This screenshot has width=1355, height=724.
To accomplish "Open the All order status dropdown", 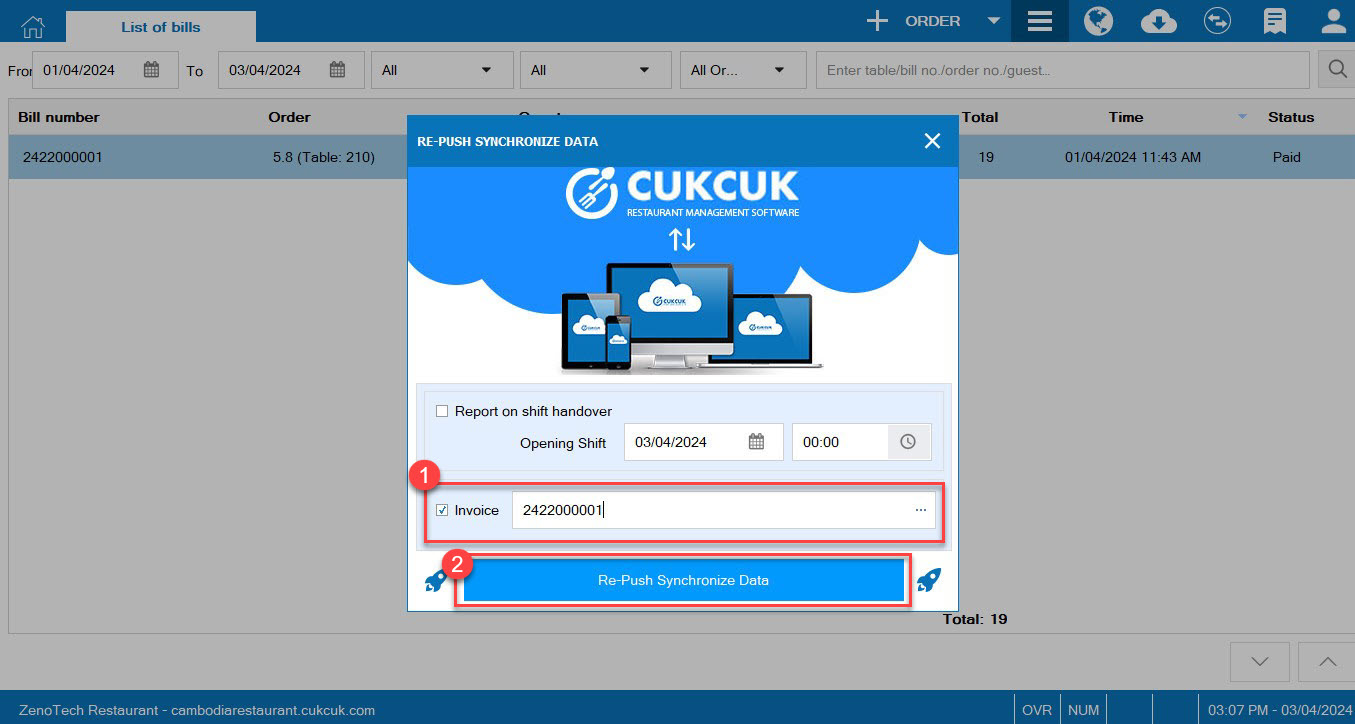I will 742,69.
